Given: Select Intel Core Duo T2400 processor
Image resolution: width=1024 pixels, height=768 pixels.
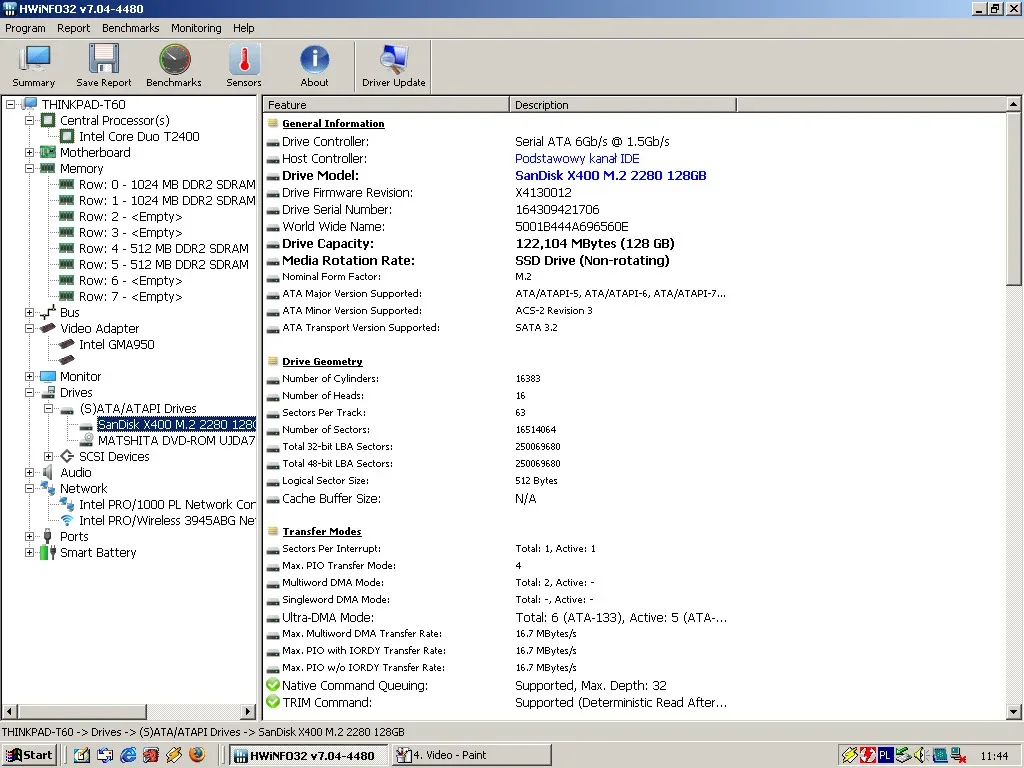Looking at the screenshot, I should coord(139,136).
